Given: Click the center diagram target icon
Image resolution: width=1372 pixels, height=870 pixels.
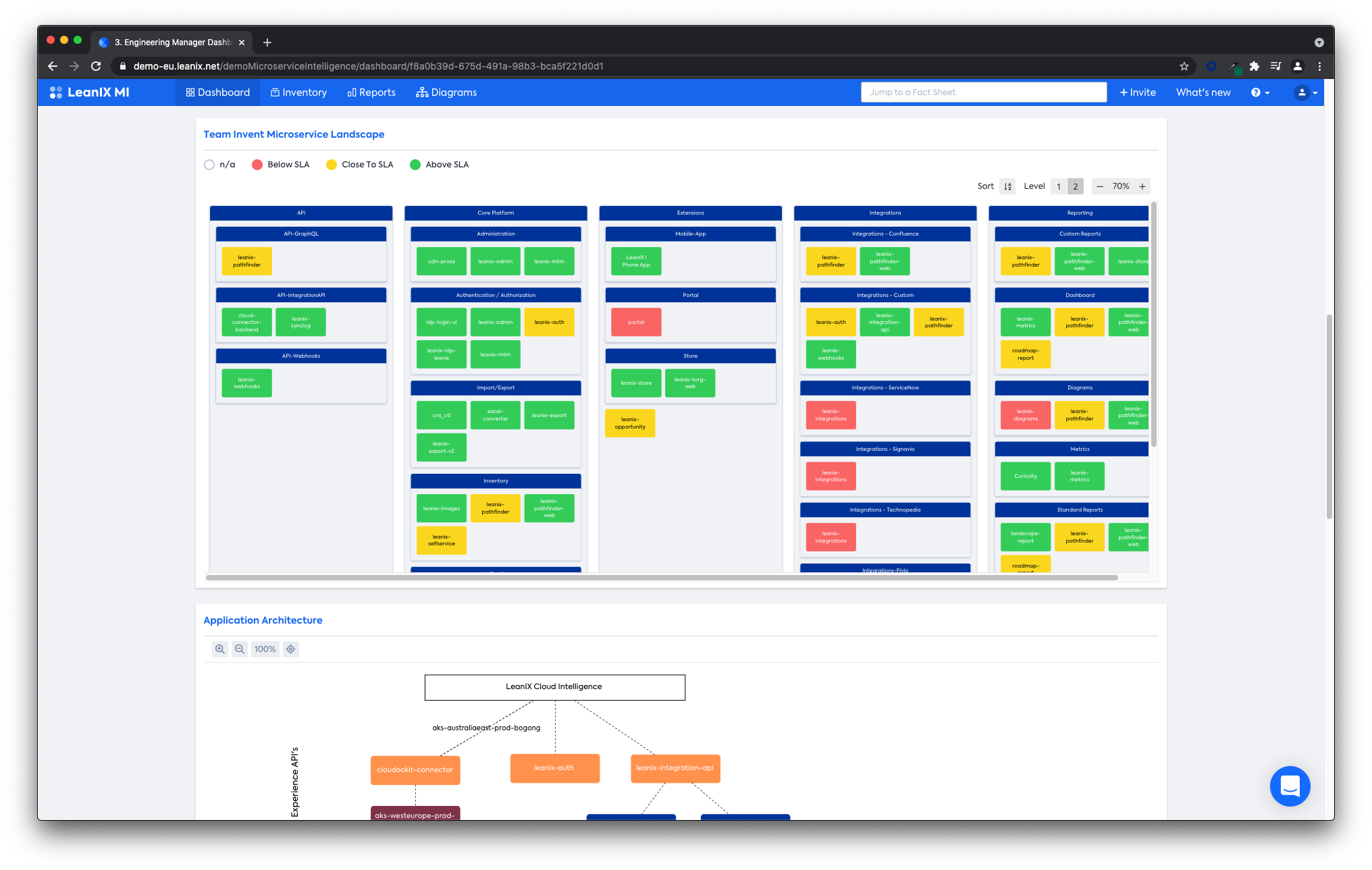Looking at the screenshot, I should (x=291, y=649).
